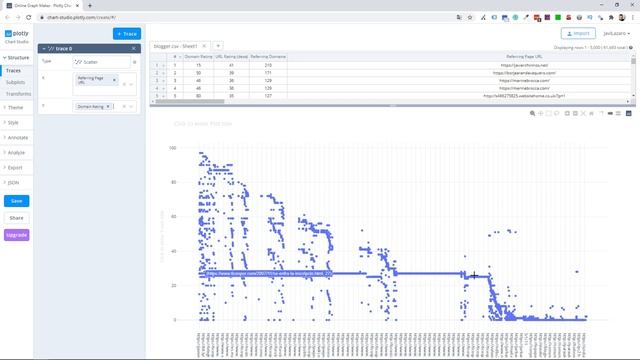Click the Domain Rating column header
The image size is (640, 360).
[198, 57]
